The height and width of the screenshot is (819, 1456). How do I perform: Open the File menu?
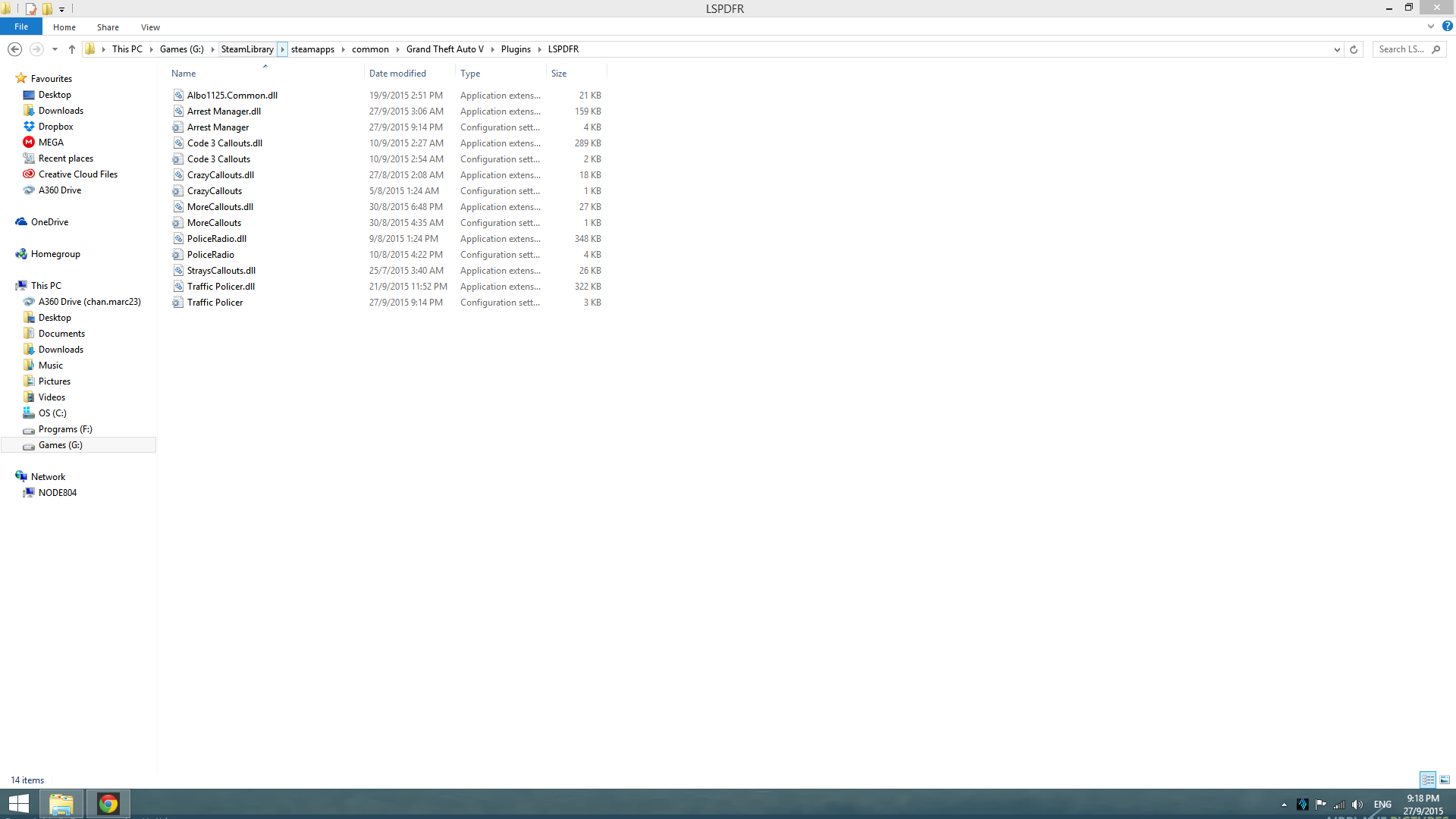pos(21,27)
